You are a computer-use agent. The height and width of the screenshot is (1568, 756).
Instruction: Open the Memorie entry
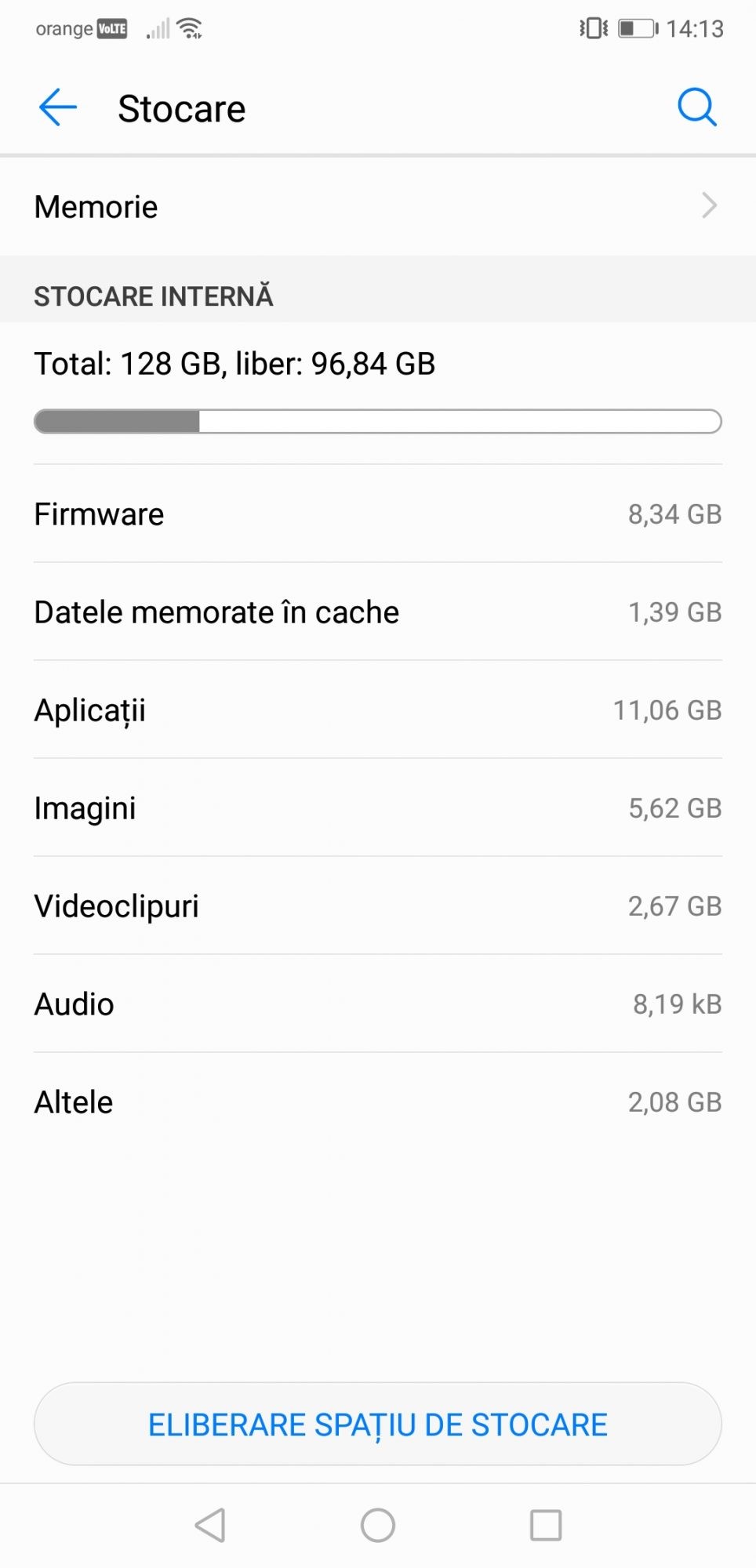tap(96, 207)
